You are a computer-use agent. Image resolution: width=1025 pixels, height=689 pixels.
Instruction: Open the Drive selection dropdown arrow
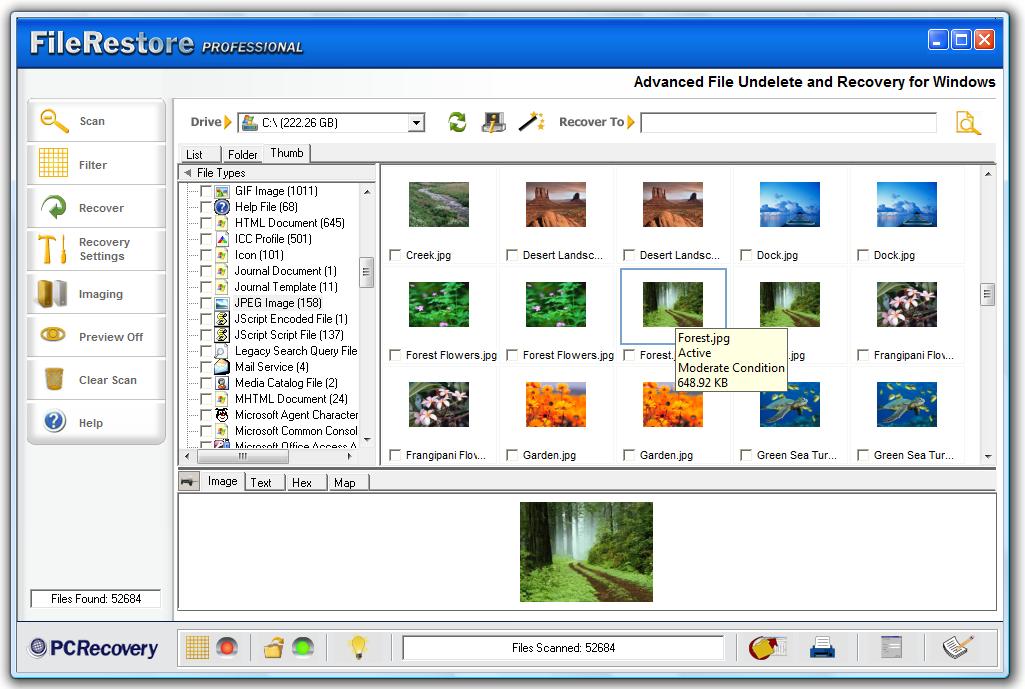pos(416,123)
